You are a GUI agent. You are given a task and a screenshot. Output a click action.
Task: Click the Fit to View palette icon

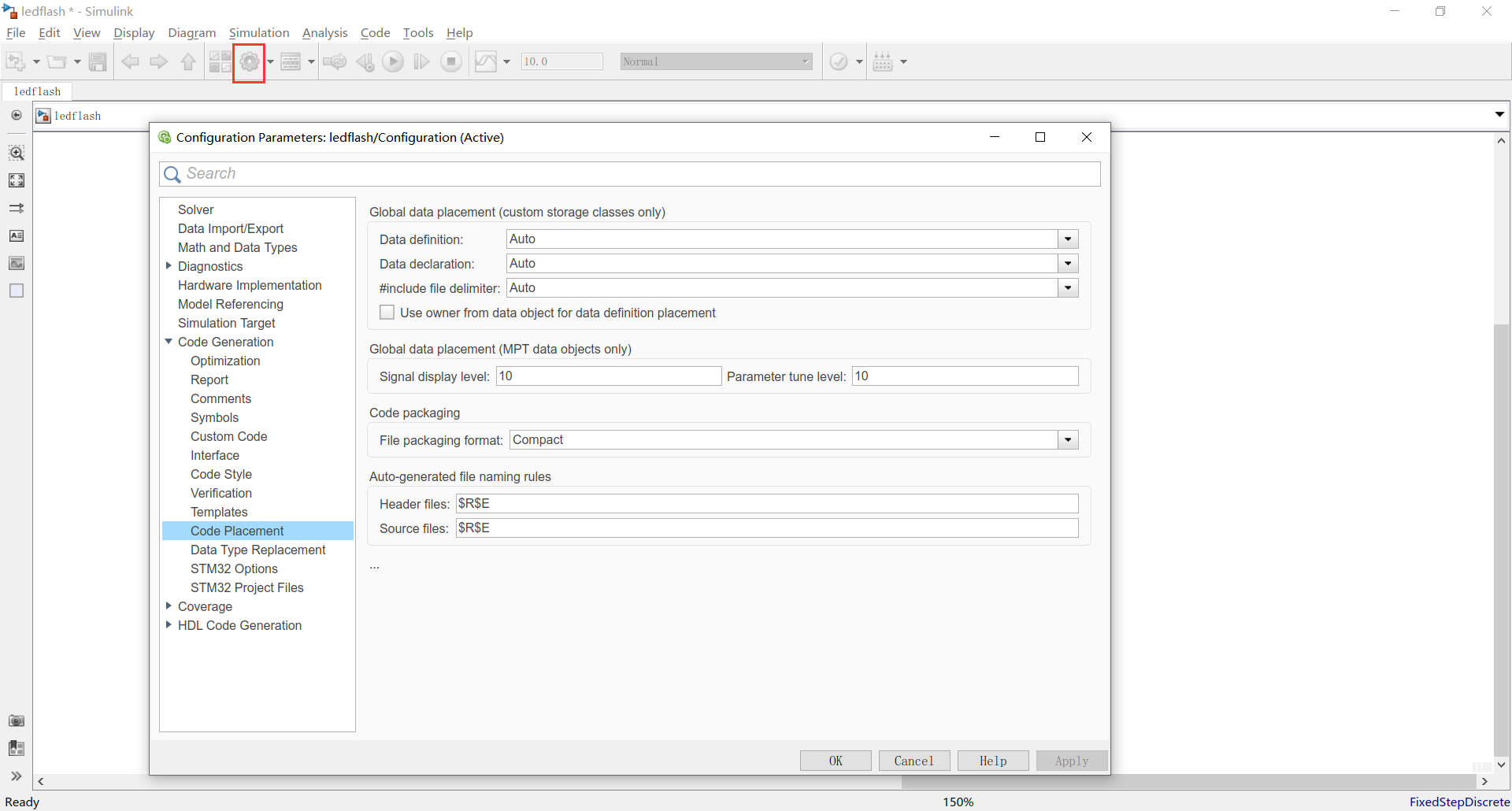point(17,180)
